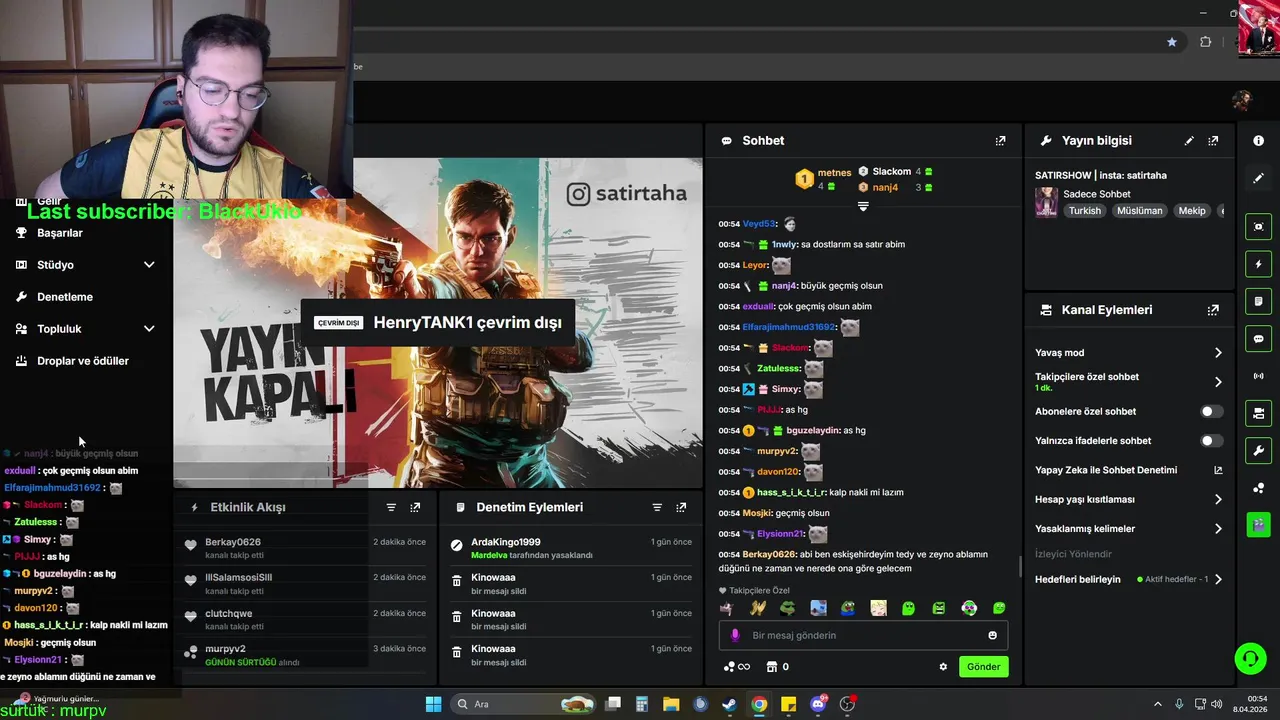Click the broadcast signal icon in right sidebar
The width and height of the screenshot is (1280, 720).
point(1258,376)
